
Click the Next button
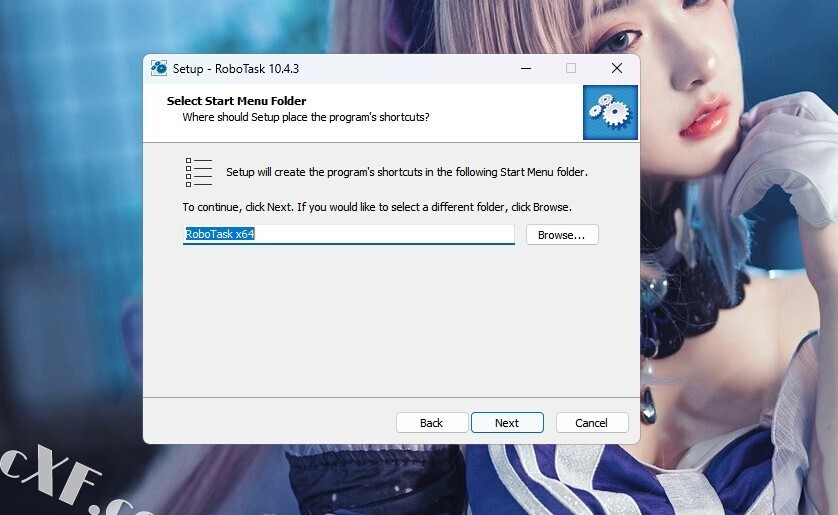click(507, 423)
